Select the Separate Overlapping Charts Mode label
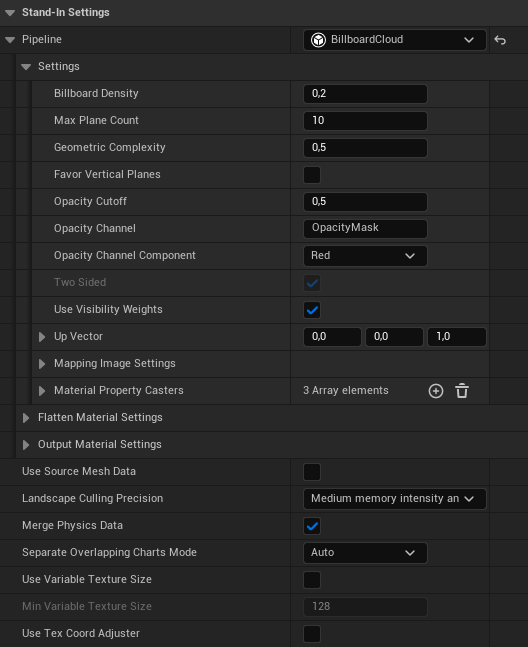This screenshot has height=647, width=528. [109, 553]
